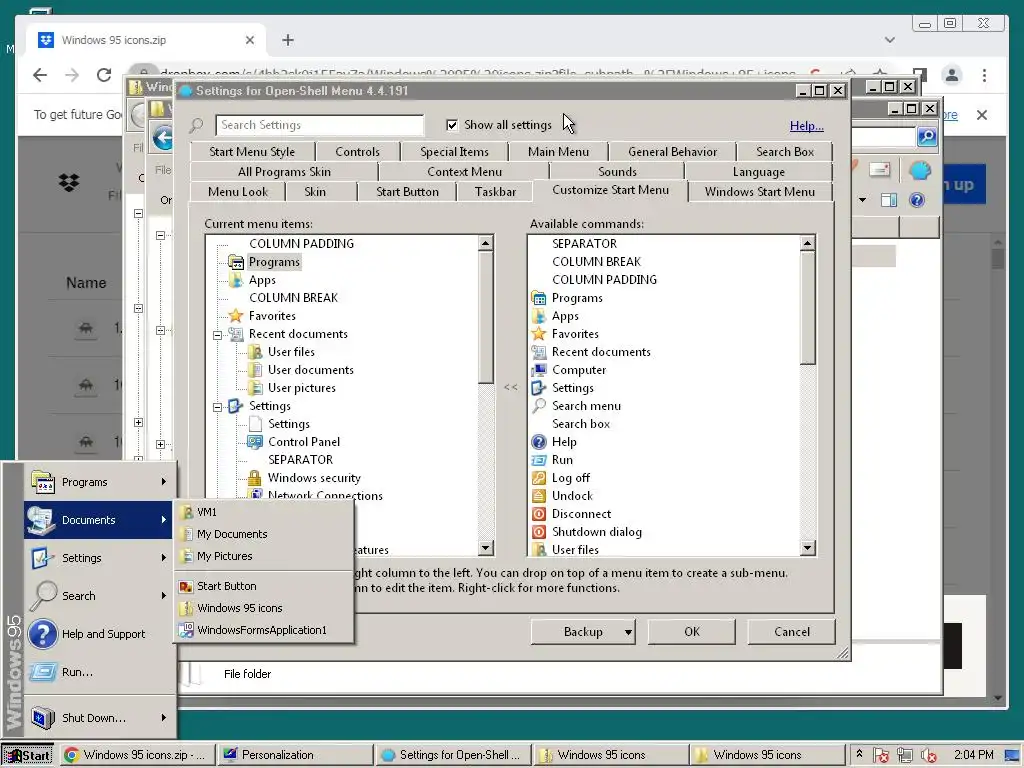Collapse the Recent documents tree node
Viewport: 1024px width, 768px height.
217,335
